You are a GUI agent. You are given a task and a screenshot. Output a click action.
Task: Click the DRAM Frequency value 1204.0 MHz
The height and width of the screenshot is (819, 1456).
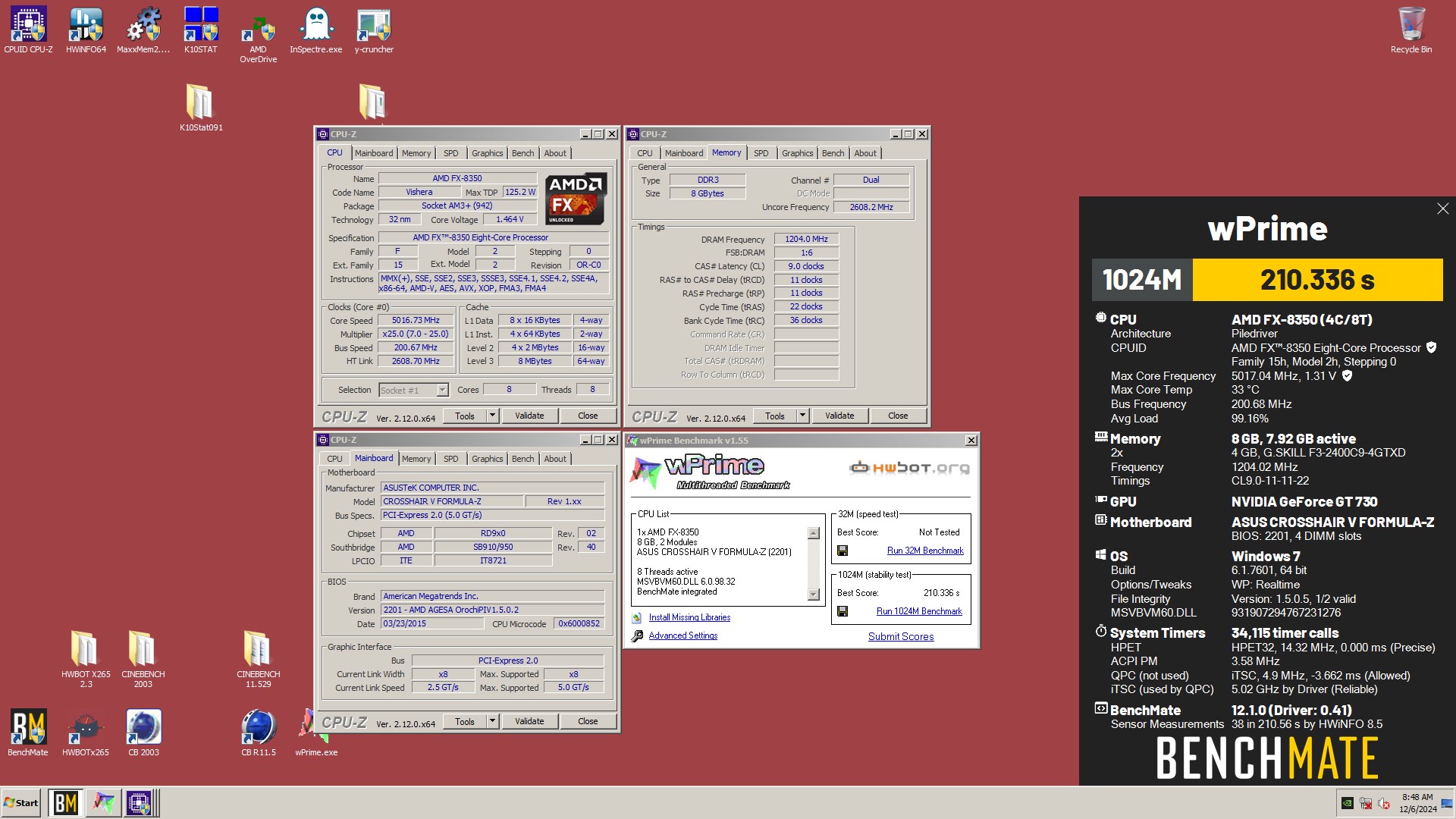pos(806,239)
